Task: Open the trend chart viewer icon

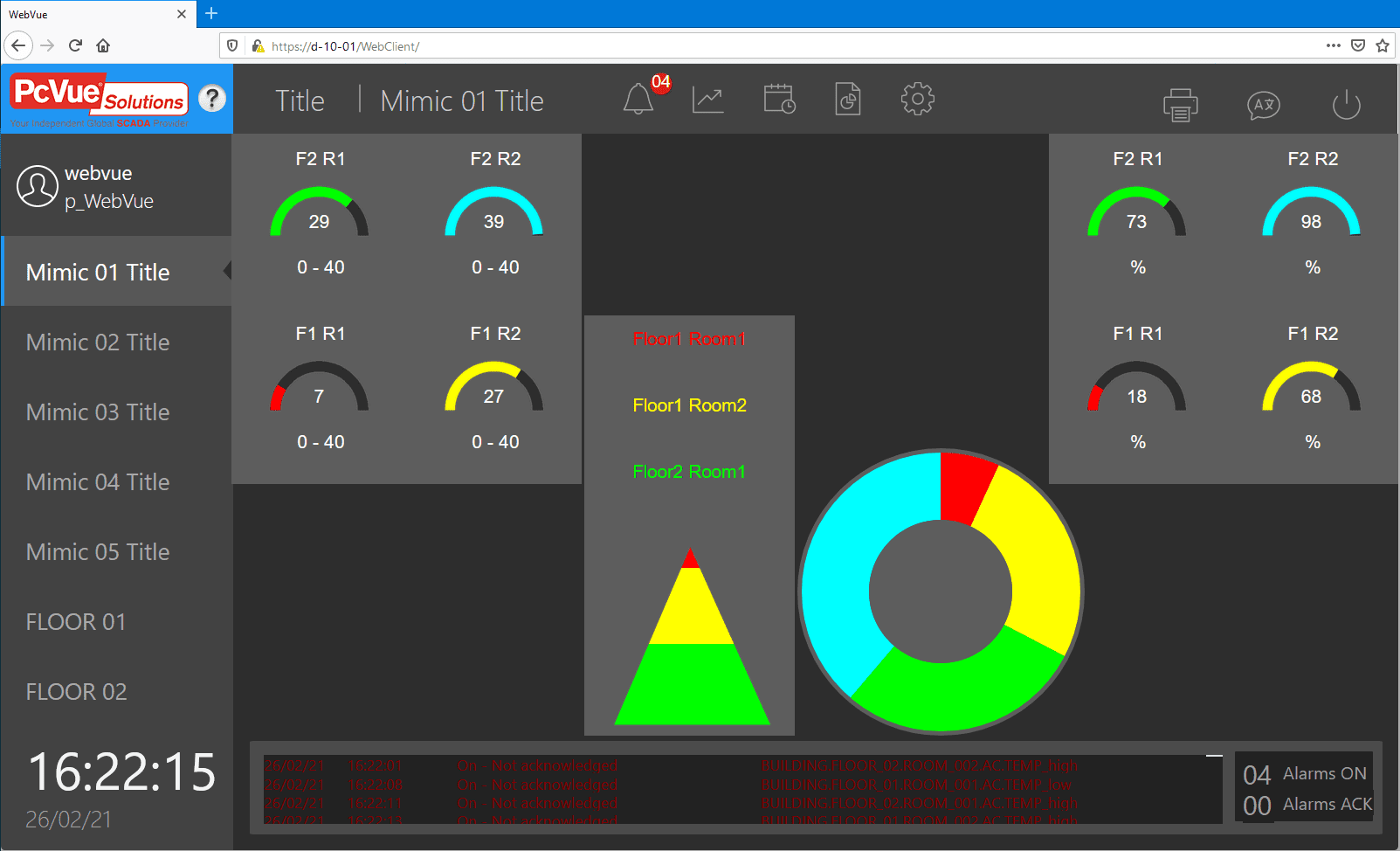Action: click(708, 100)
